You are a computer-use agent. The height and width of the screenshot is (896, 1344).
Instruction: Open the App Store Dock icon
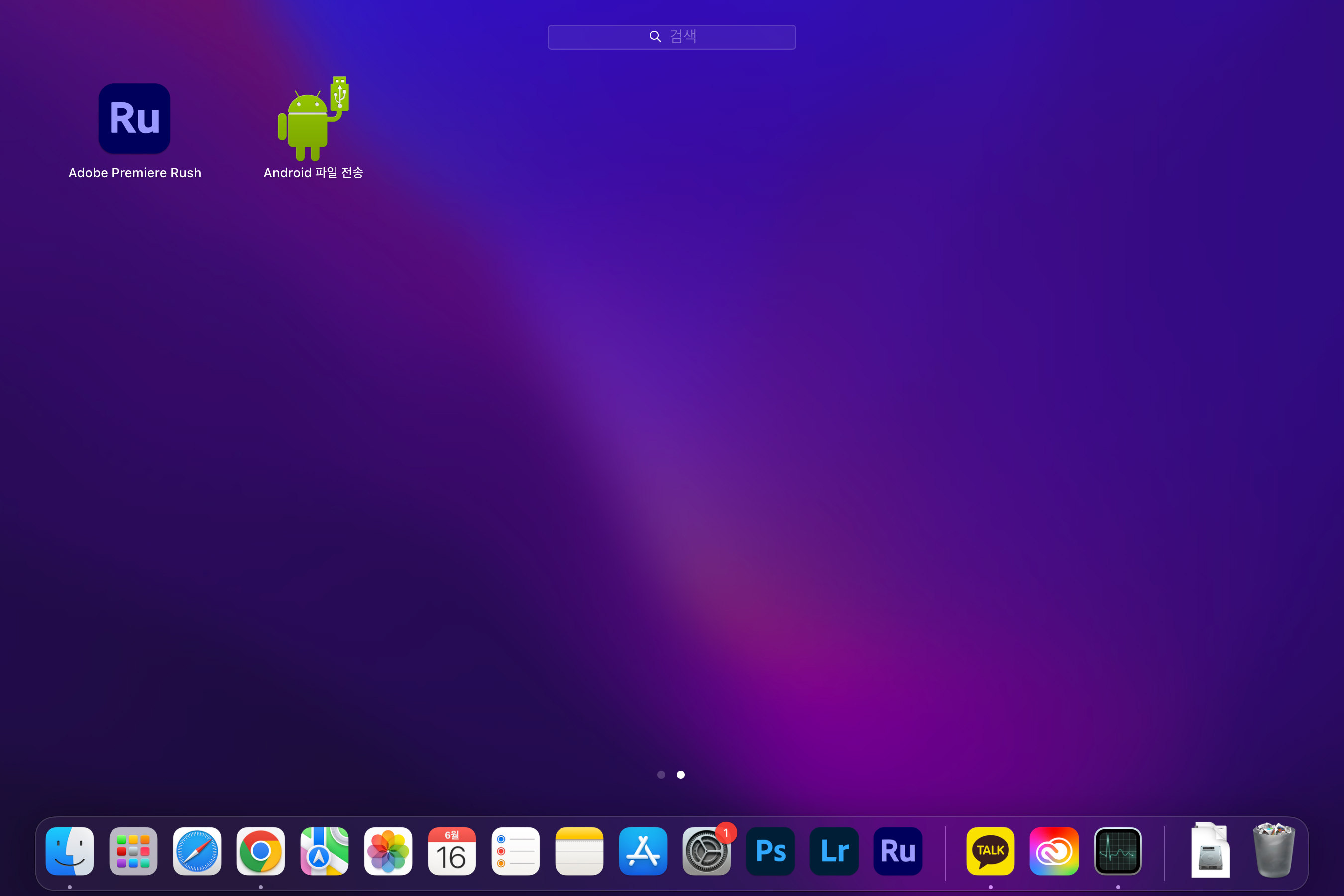[x=643, y=851]
